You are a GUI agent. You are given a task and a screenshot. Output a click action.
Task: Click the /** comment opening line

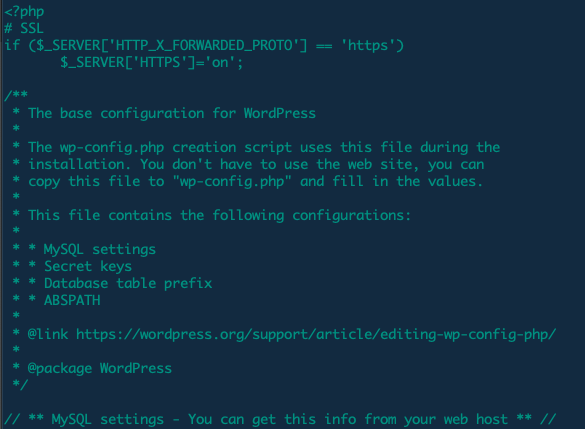16,94
